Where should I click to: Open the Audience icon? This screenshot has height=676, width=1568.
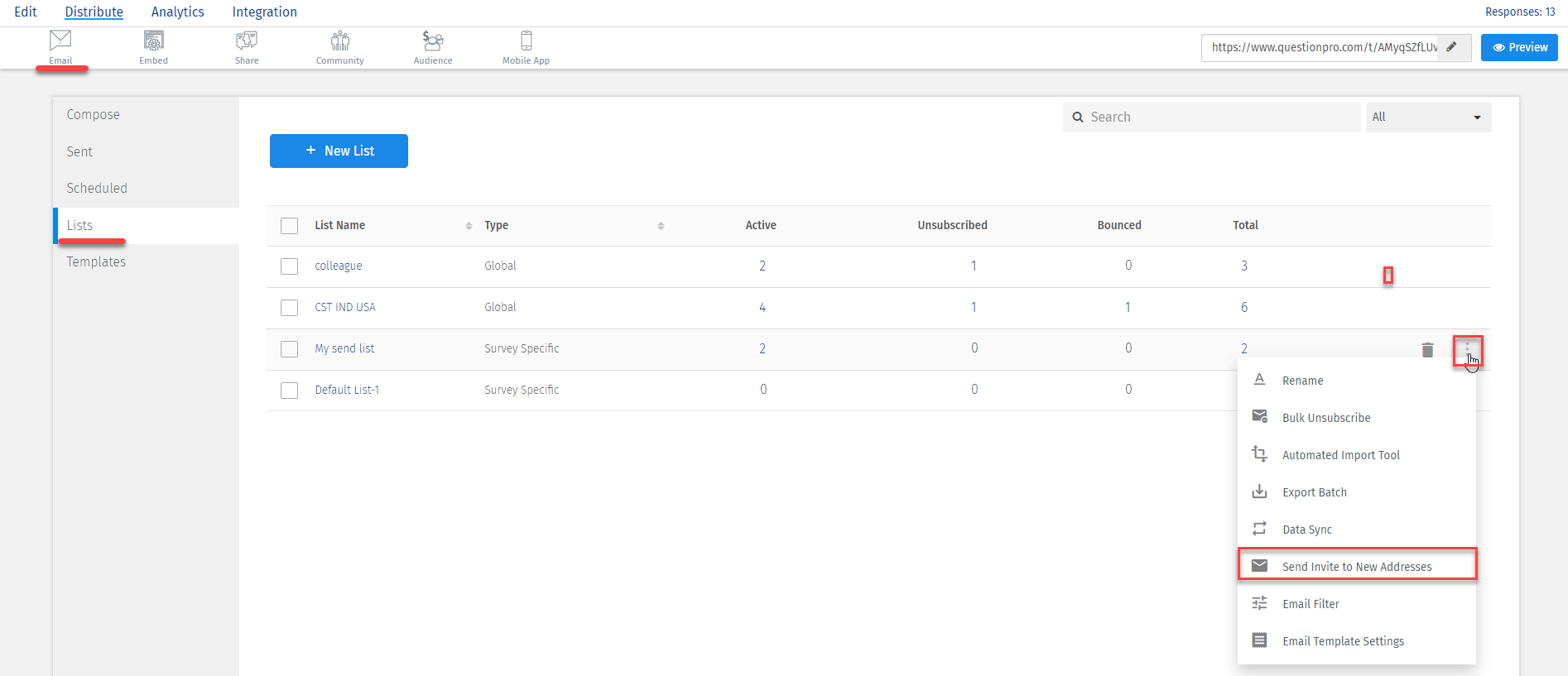tap(433, 41)
